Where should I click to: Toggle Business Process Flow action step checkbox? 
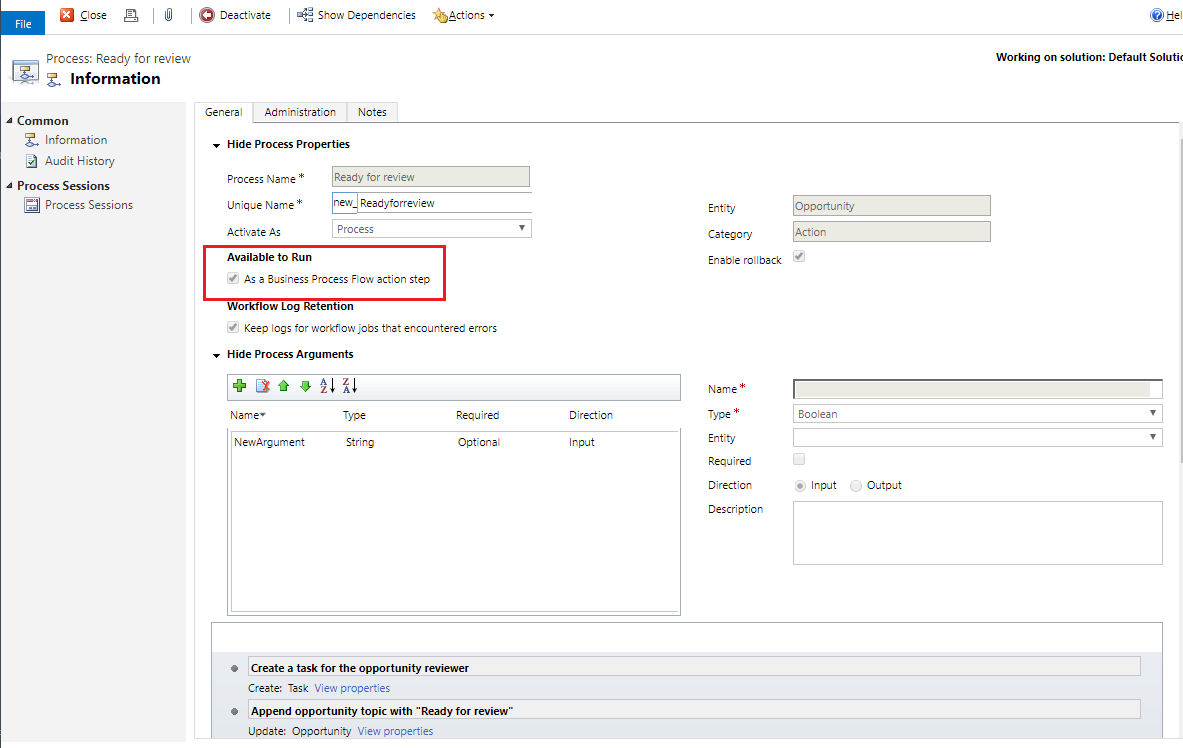234,279
